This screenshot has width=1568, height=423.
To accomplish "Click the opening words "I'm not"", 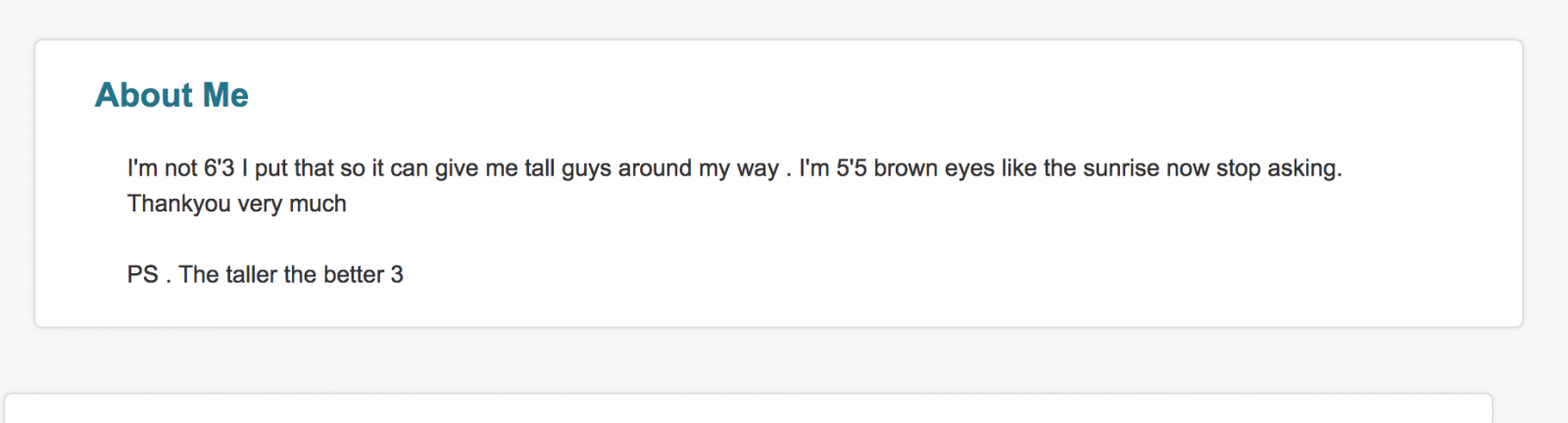I will click(163, 168).
